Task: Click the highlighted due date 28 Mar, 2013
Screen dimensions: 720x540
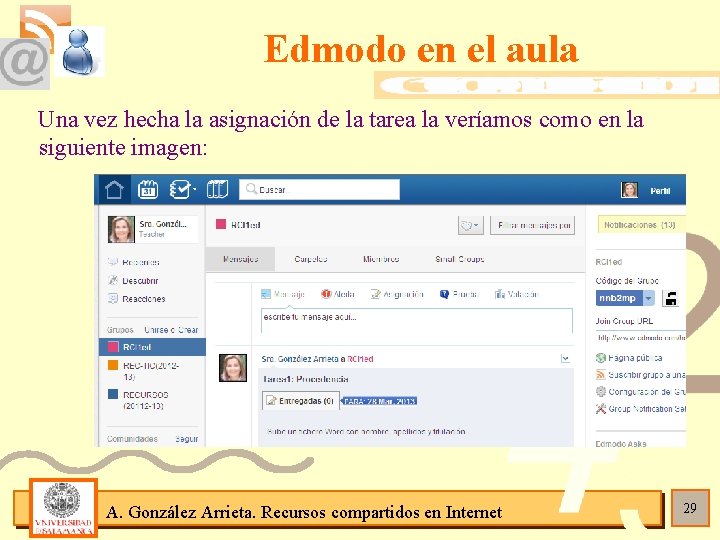Action: (x=380, y=401)
